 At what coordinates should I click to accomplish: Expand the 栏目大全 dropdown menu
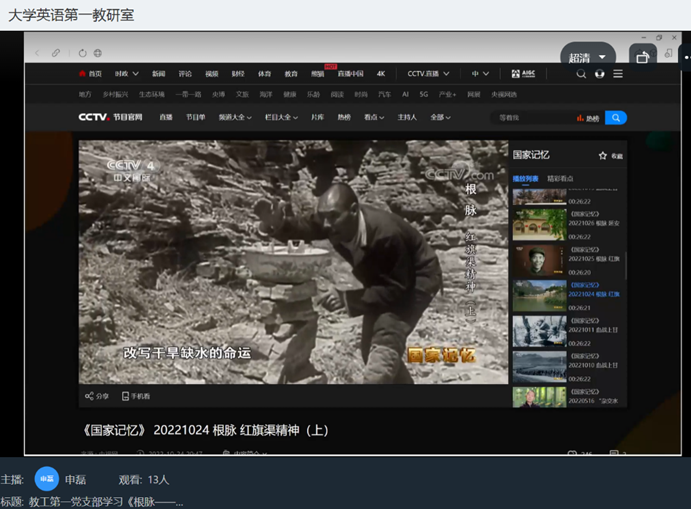coord(282,117)
